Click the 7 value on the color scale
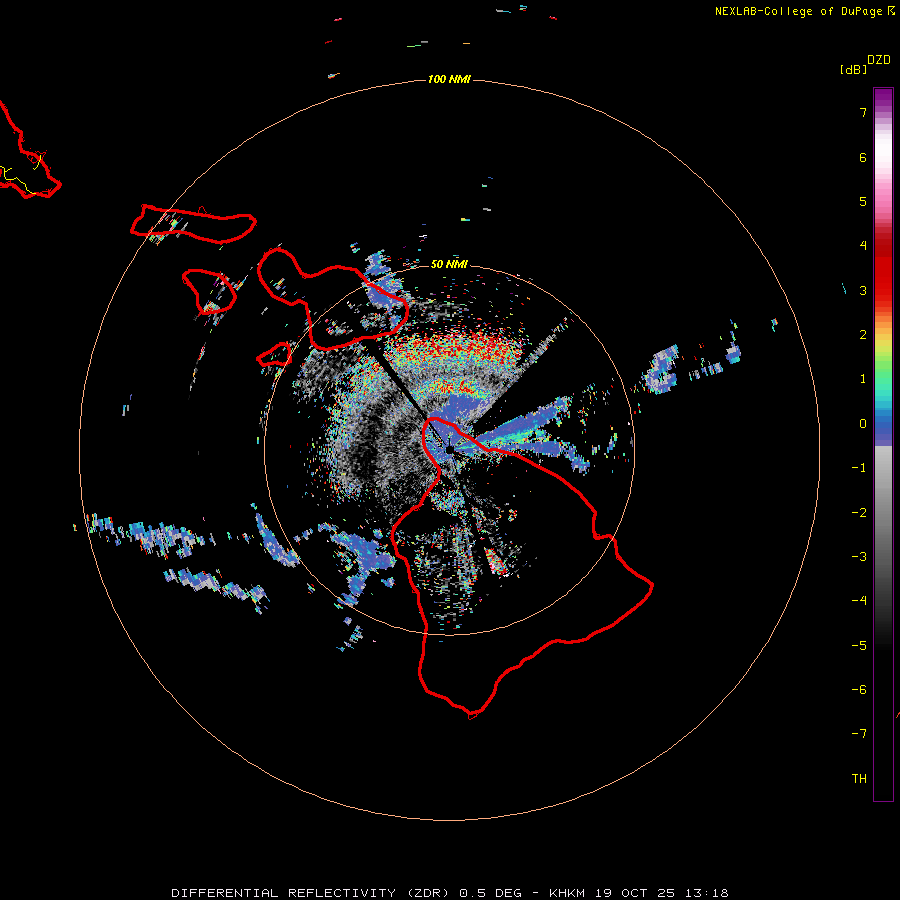Image resolution: width=900 pixels, height=900 pixels. (863, 112)
